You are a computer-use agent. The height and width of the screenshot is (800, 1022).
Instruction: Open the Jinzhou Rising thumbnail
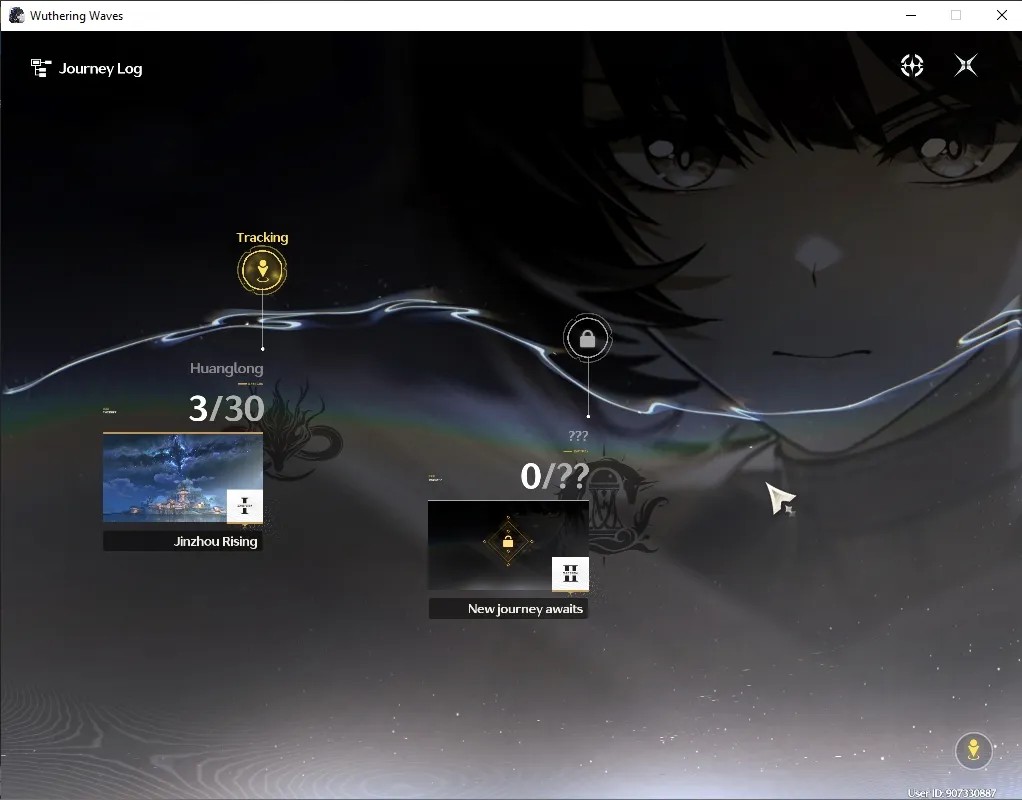coord(182,478)
